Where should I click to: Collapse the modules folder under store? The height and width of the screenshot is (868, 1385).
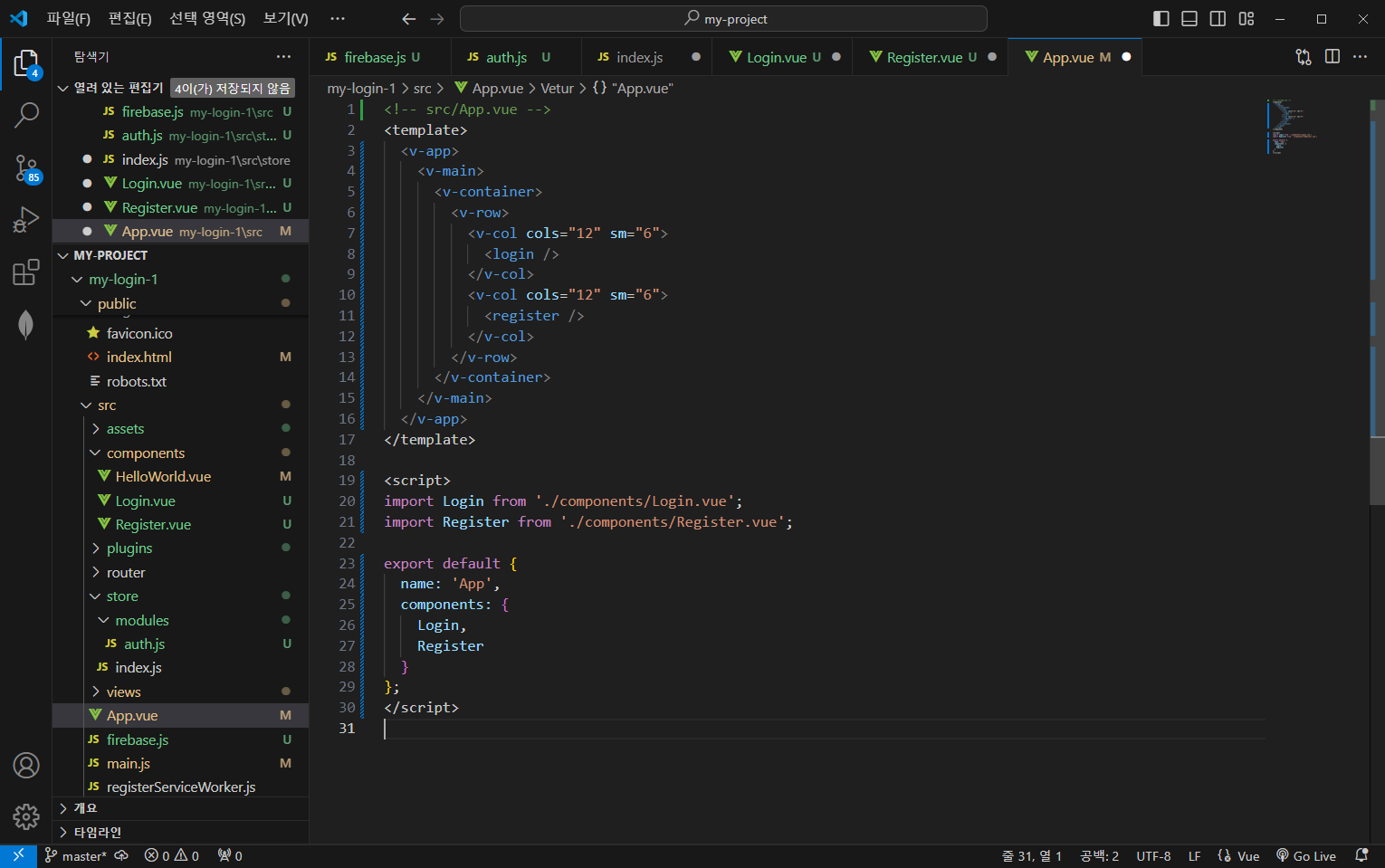pos(103,621)
